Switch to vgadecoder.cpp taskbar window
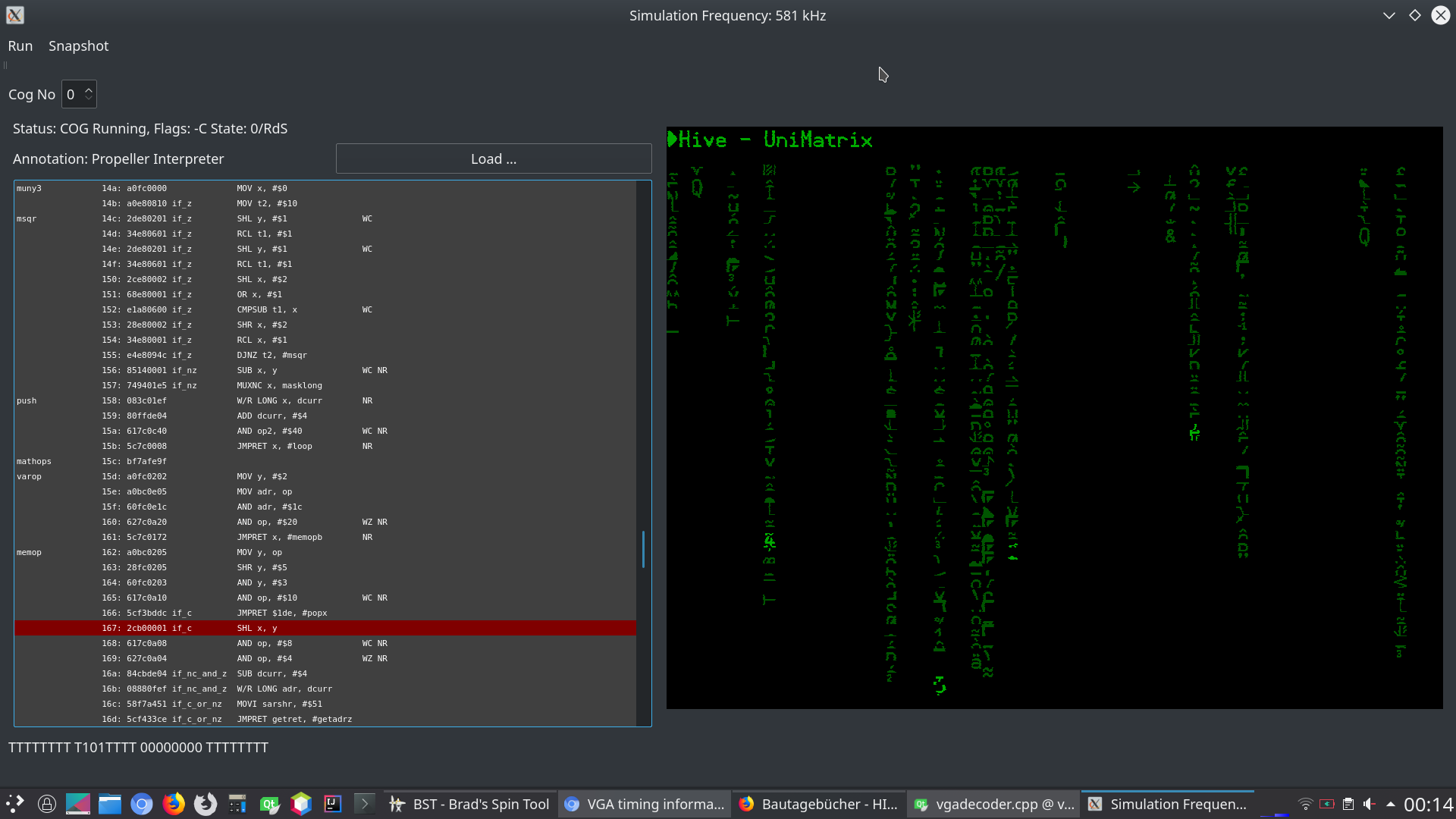Screen dimensions: 1456x819 coord(993,804)
